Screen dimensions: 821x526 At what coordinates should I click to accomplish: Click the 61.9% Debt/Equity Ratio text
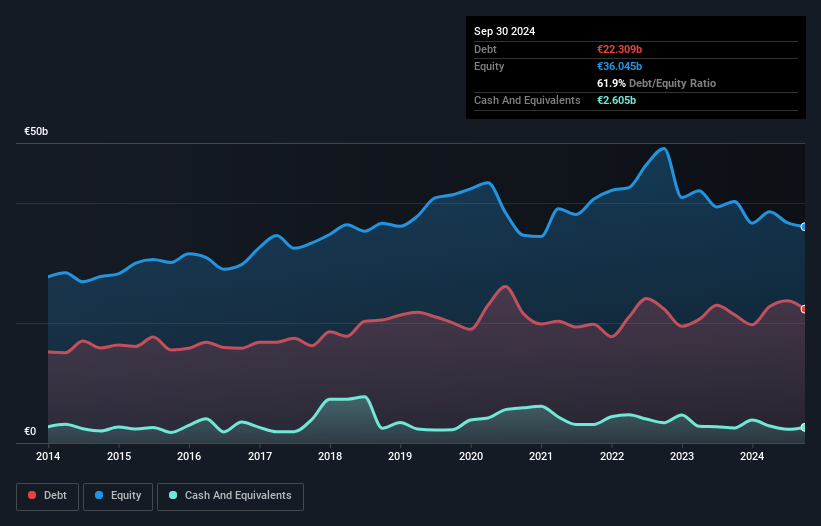tap(657, 83)
